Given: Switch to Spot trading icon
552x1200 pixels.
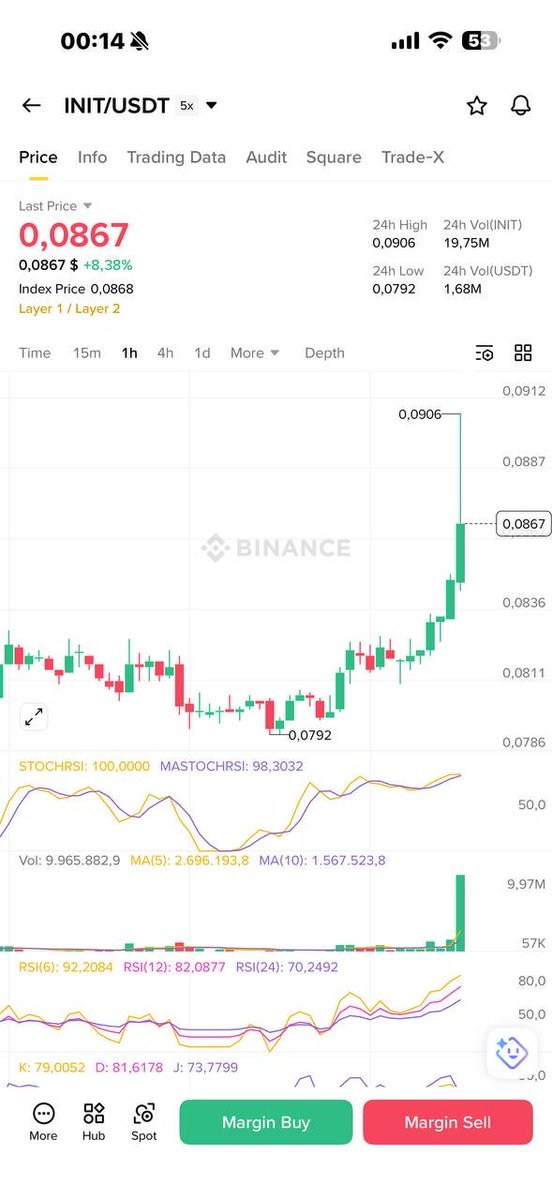Looking at the screenshot, I should point(144,1113).
